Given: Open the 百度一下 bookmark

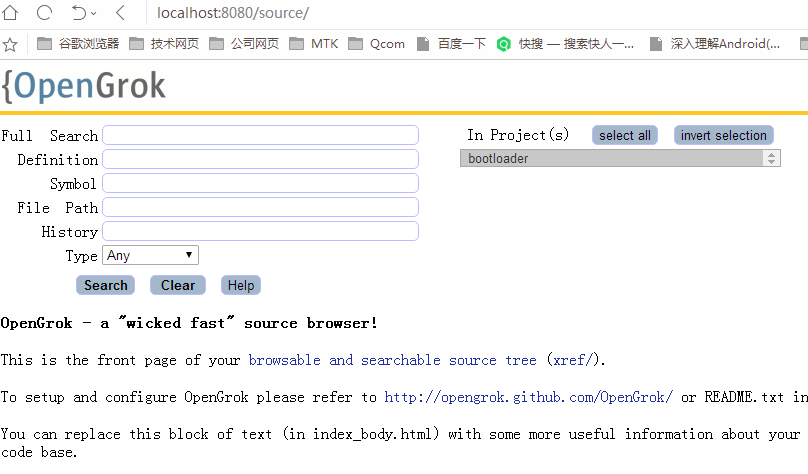Looking at the screenshot, I should point(451,44).
